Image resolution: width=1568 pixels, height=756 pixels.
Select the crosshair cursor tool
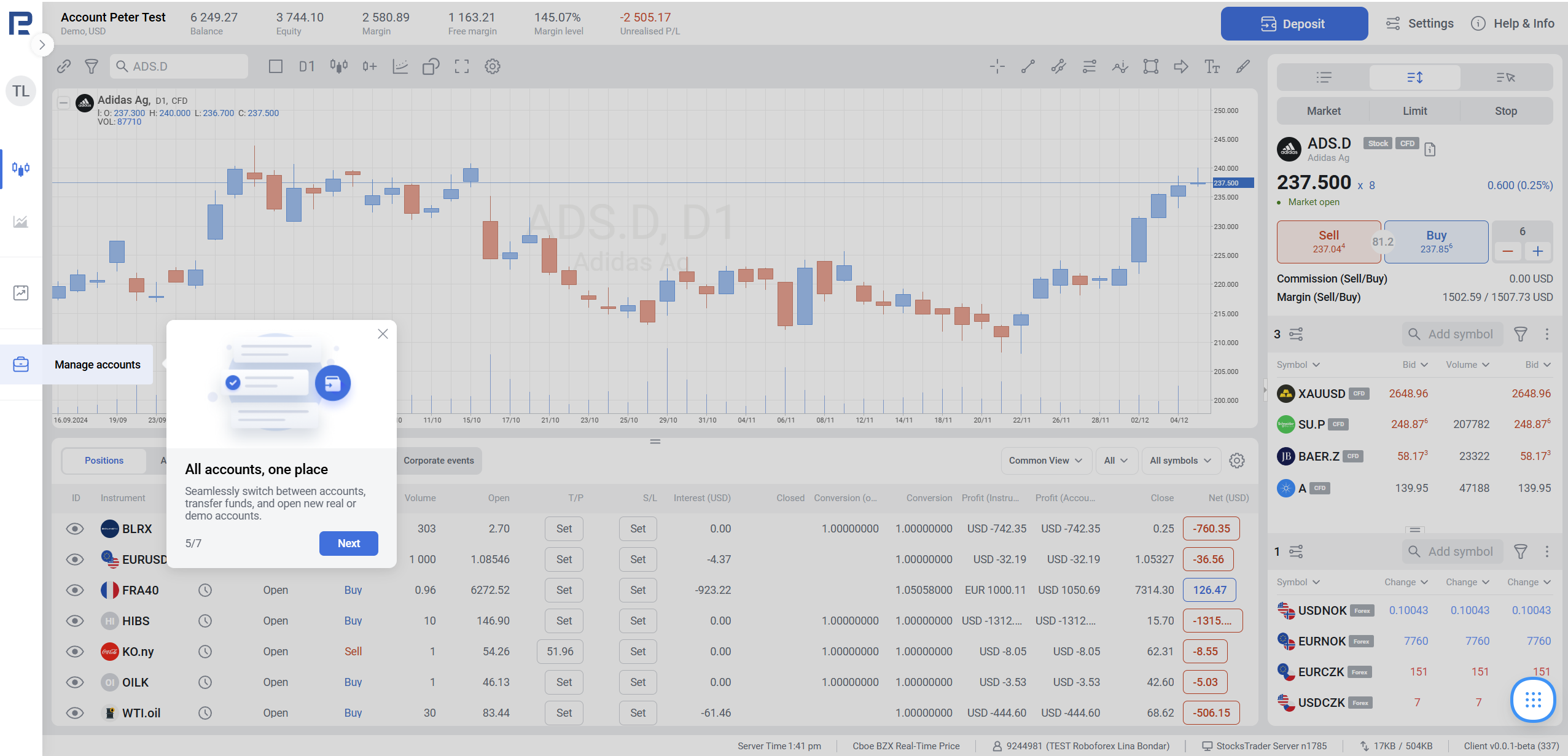pos(997,66)
